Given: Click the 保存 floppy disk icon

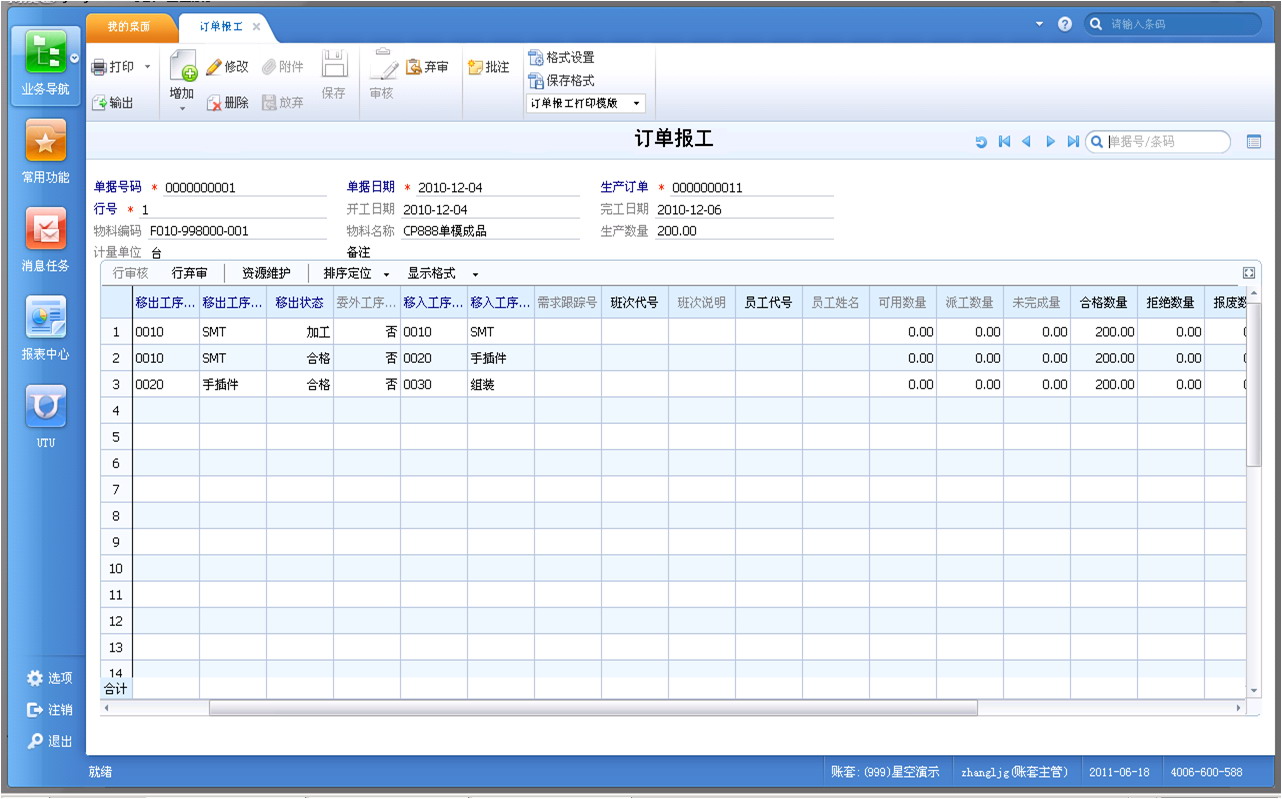Looking at the screenshot, I should 334,64.
